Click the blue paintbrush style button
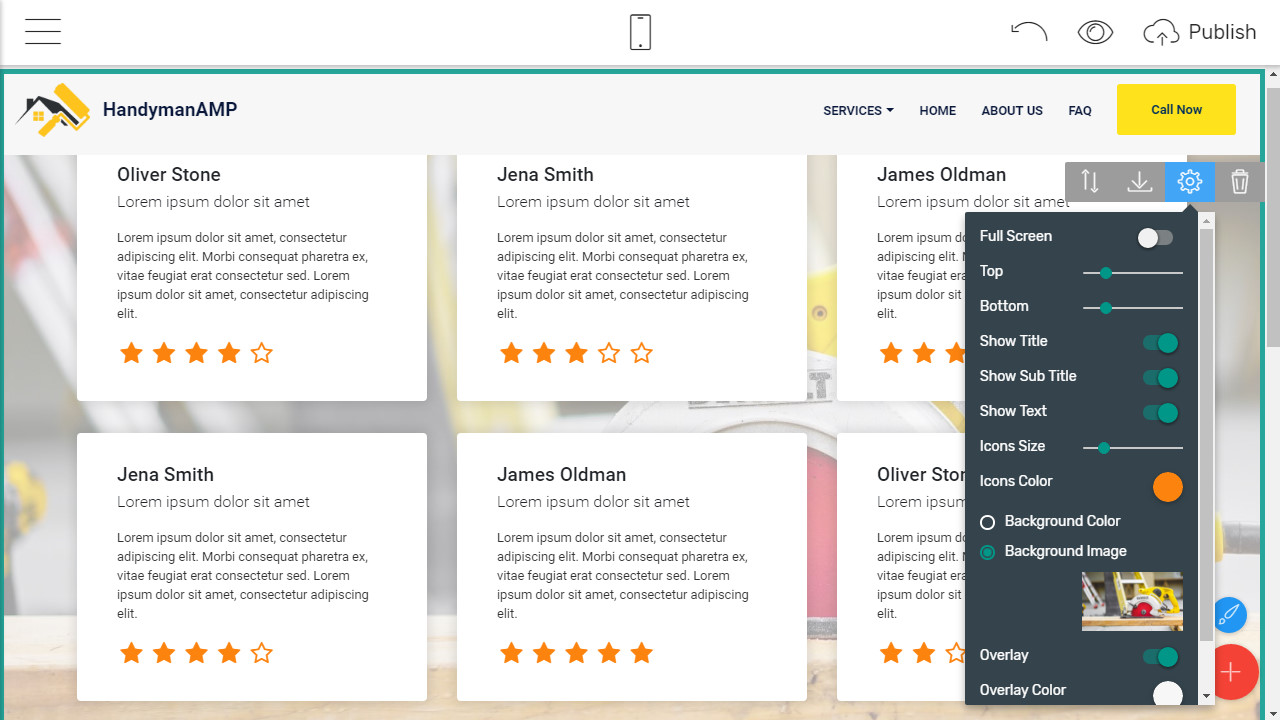The height and width of the screenshot is (720, 1280). point(1229,614)
